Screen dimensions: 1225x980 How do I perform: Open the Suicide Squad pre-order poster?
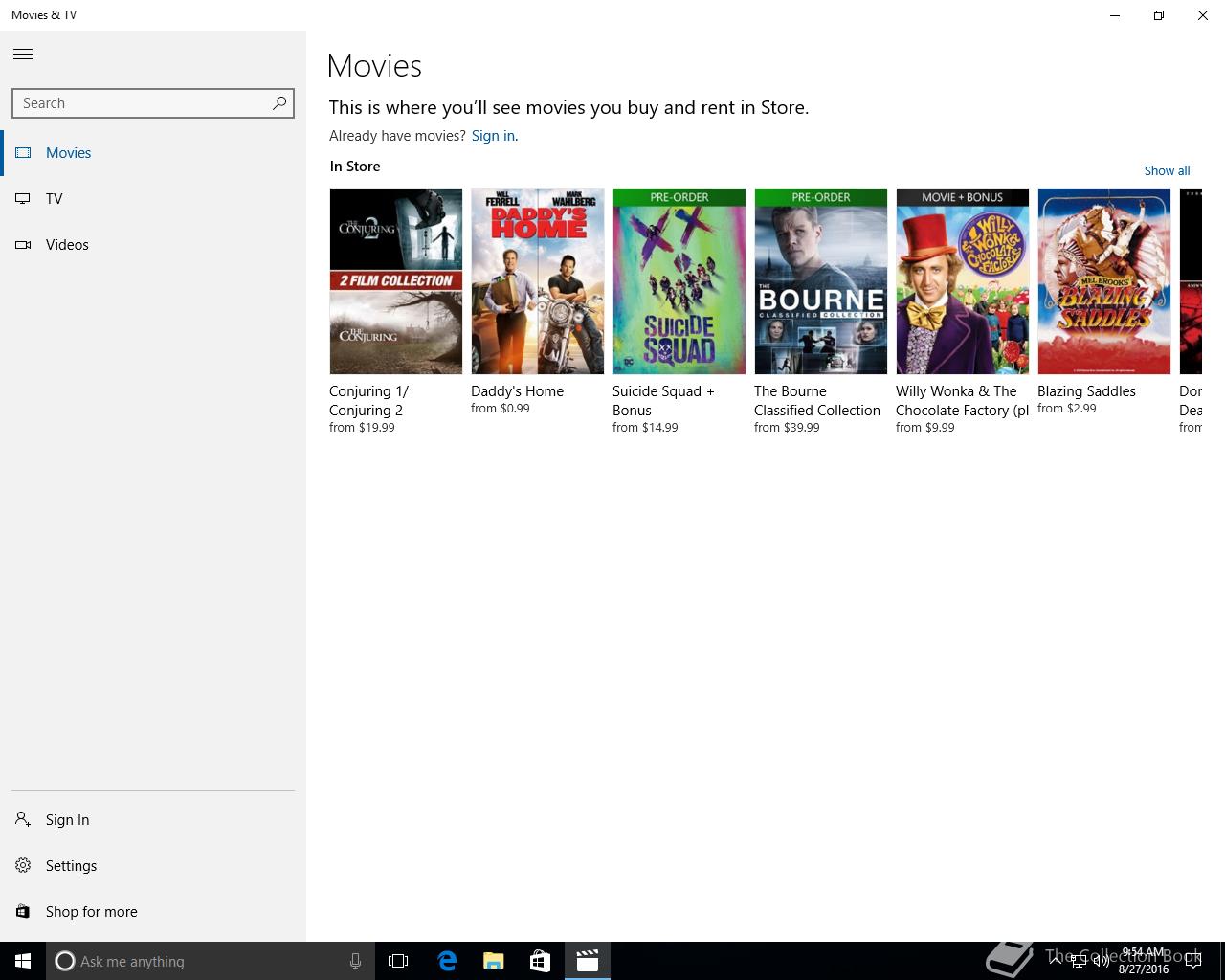click(x=679, y=281)
